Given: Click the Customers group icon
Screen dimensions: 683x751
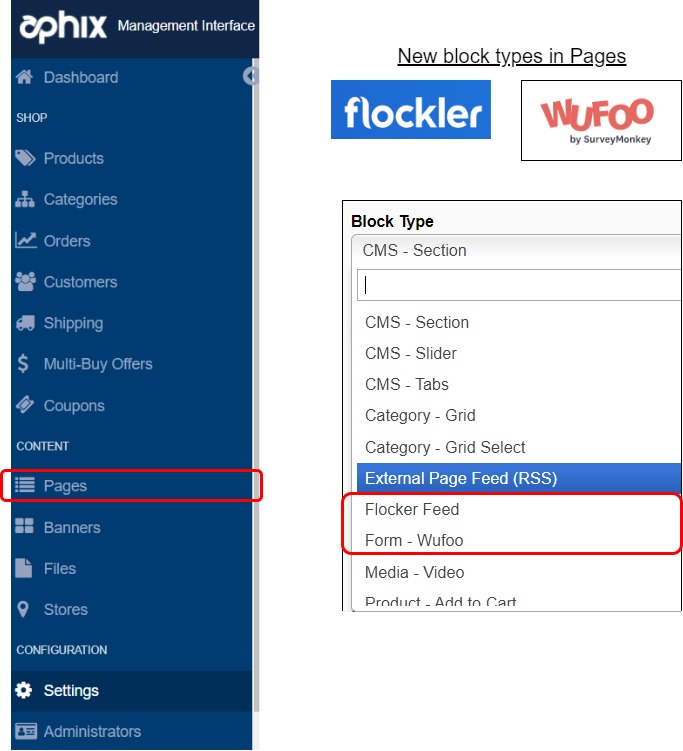Looking at the screenshot, I should (25, 282).
